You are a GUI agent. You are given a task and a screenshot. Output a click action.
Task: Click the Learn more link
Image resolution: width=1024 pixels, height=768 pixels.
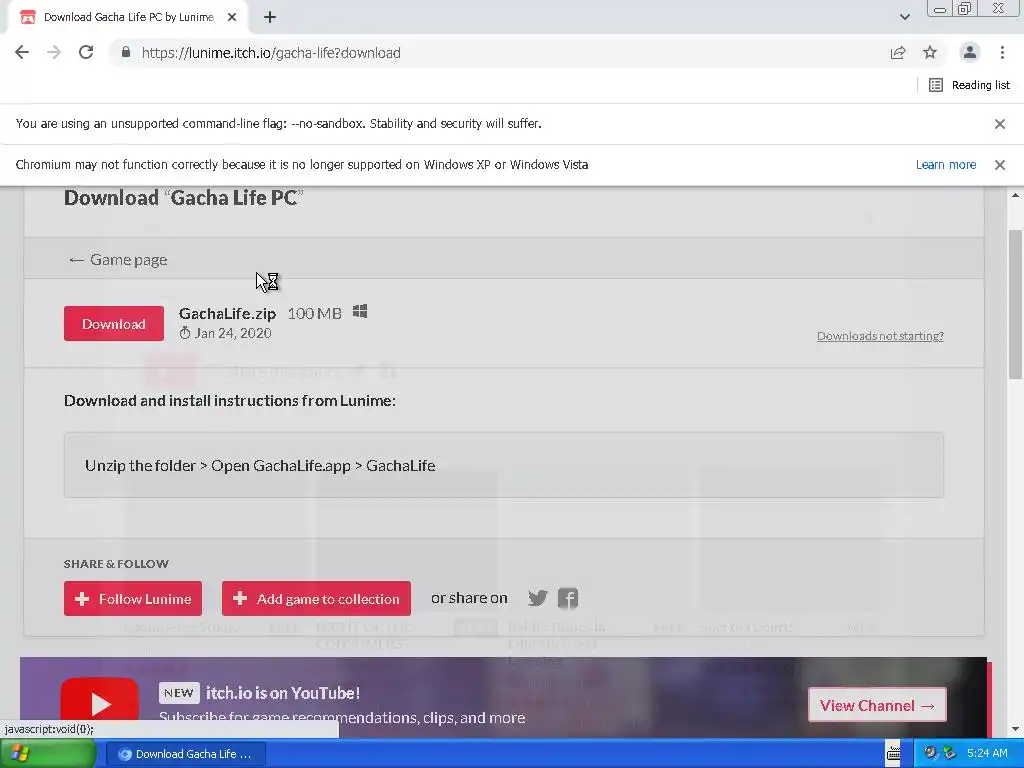[946, 165]
